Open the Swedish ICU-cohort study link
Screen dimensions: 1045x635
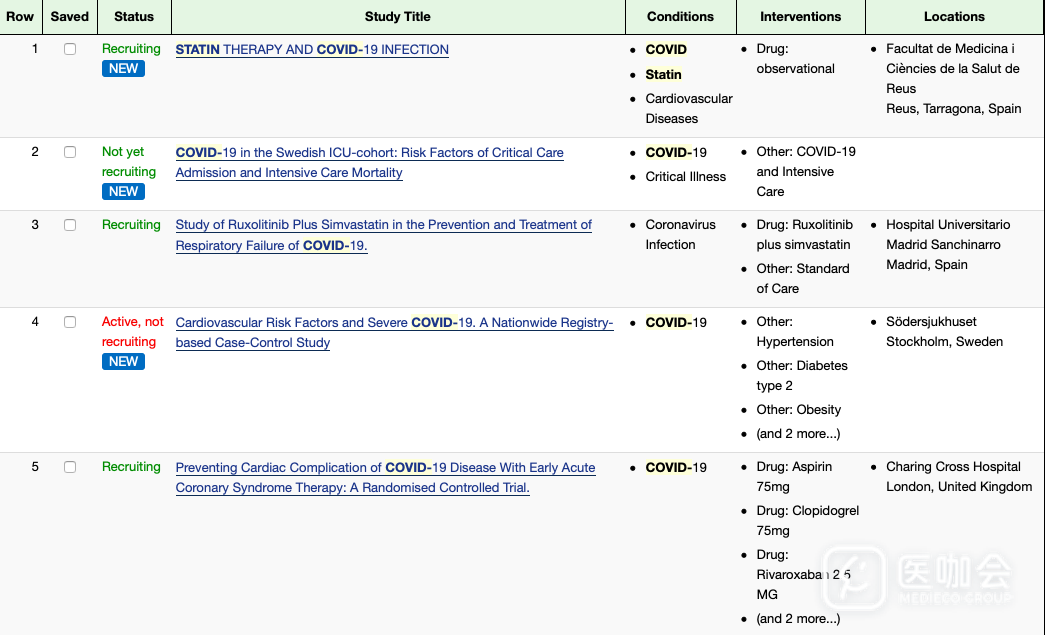[x=369, y=153]
